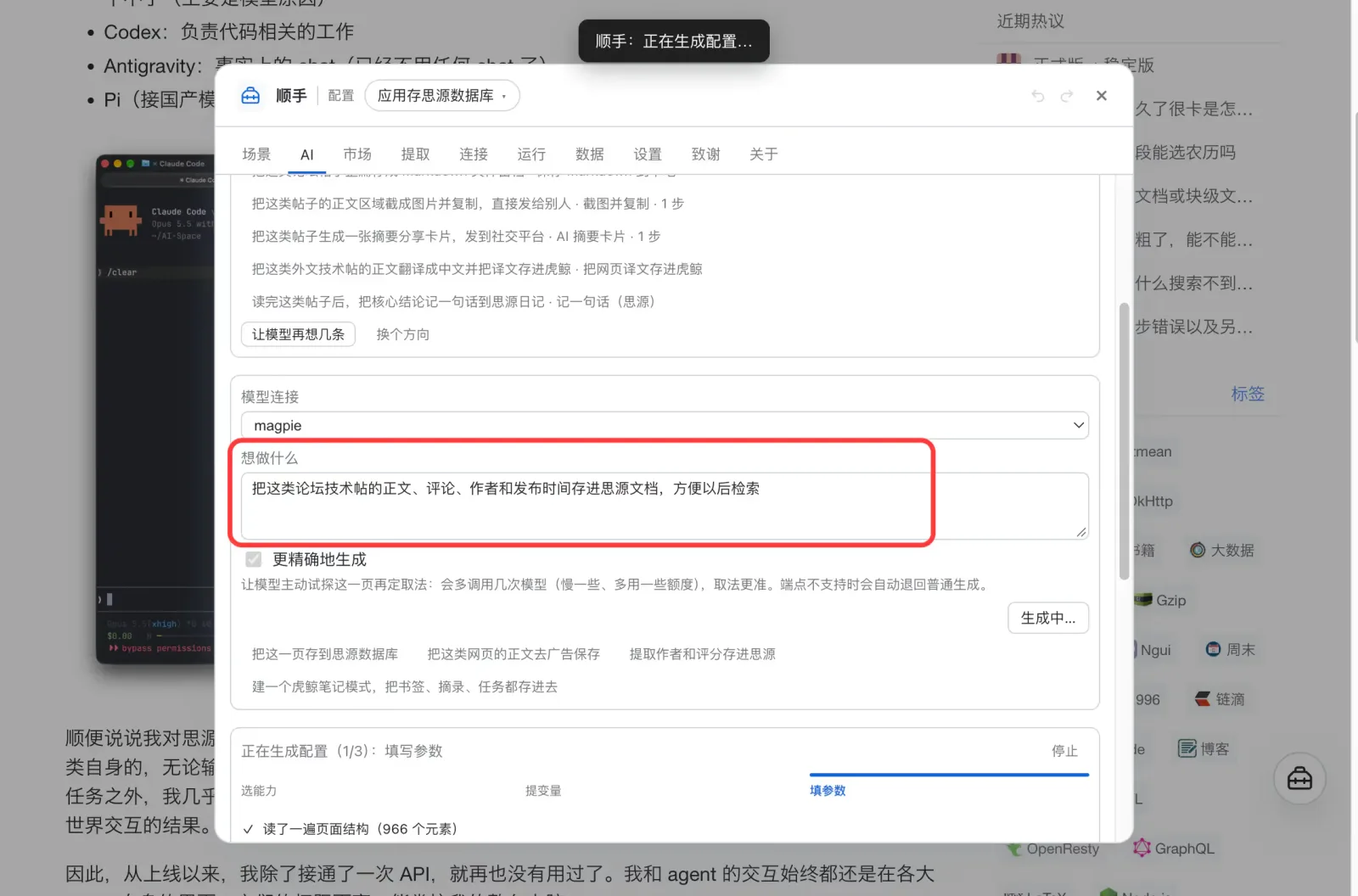
Task: Click the 标签 link in sidebar
Action: coord(1248,394)
